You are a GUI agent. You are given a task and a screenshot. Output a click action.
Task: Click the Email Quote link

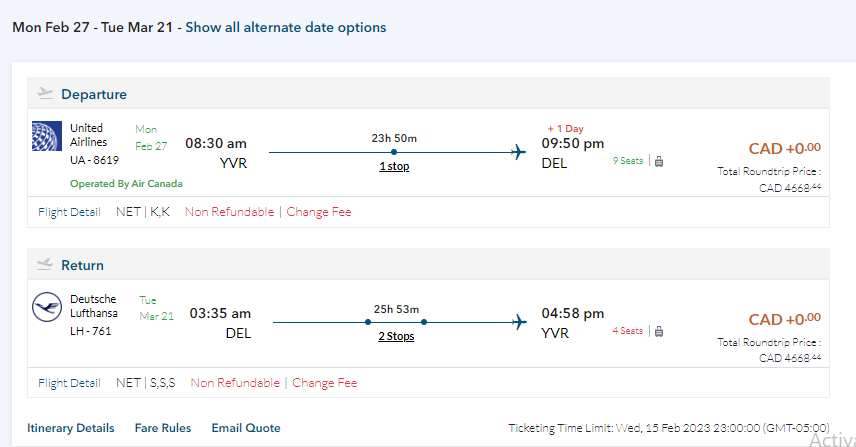(x=245, y=428)
